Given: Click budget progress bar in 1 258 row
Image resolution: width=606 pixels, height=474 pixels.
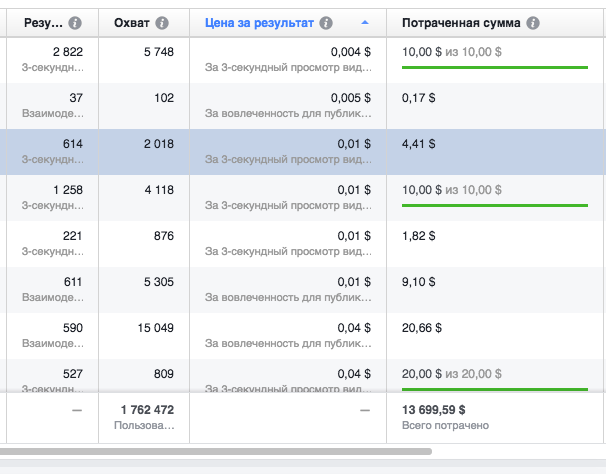Looking at the screenshot, I should point(495,206).
